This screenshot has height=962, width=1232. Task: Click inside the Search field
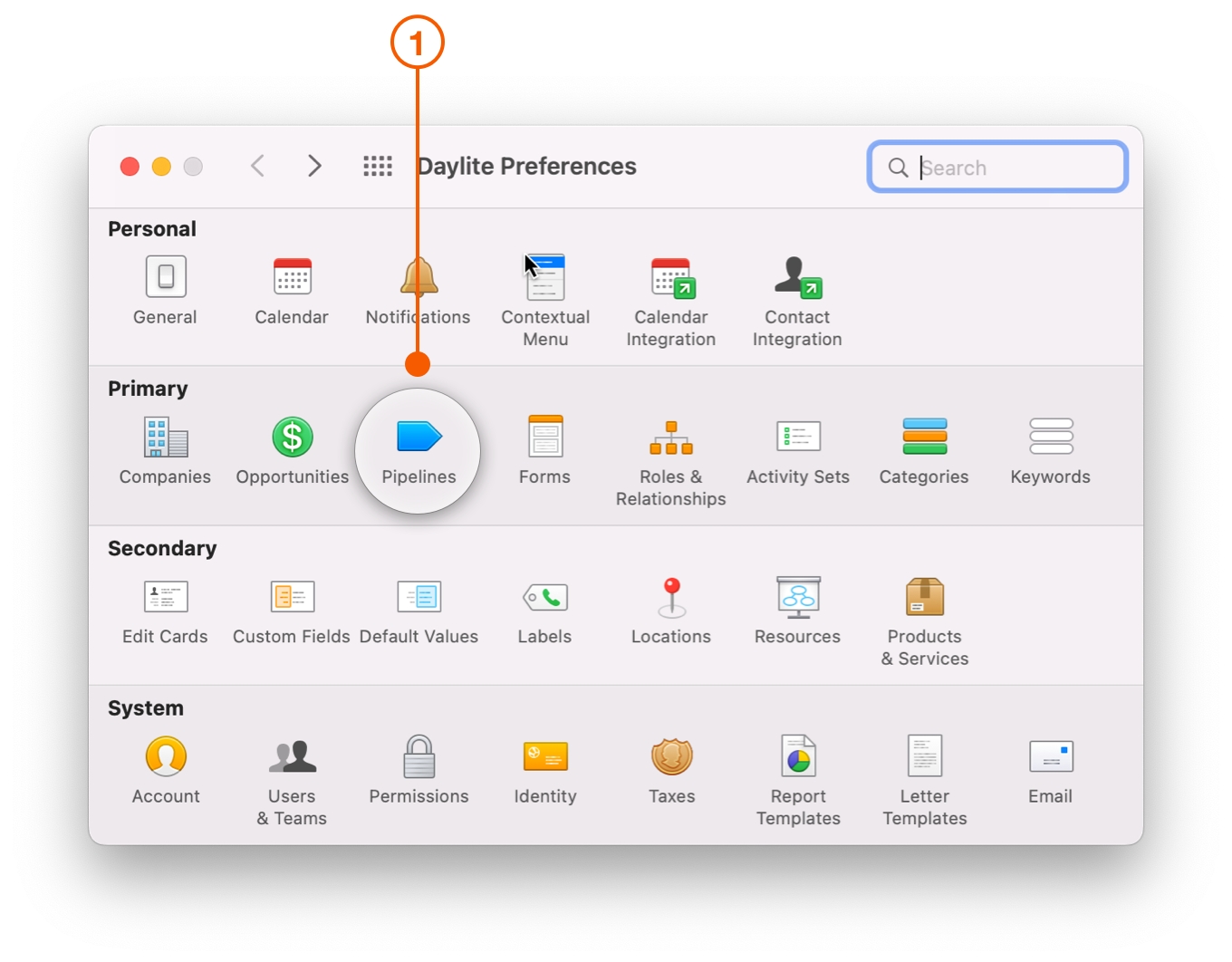[996, 167]
